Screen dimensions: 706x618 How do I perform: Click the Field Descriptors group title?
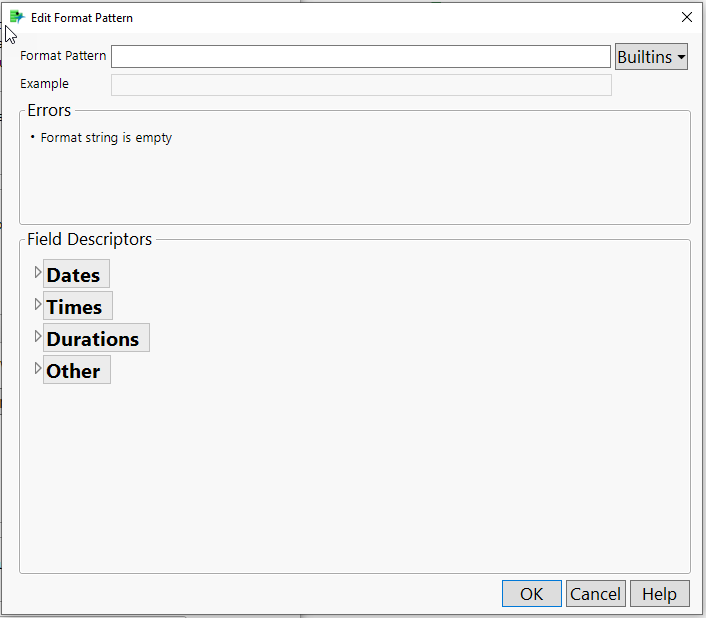[89, 239]
